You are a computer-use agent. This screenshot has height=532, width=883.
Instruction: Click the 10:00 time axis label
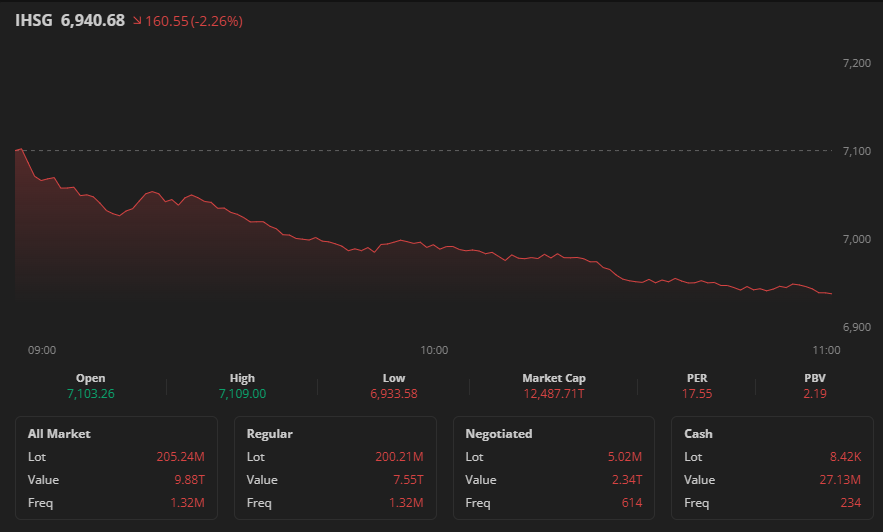tap(434, 350)
